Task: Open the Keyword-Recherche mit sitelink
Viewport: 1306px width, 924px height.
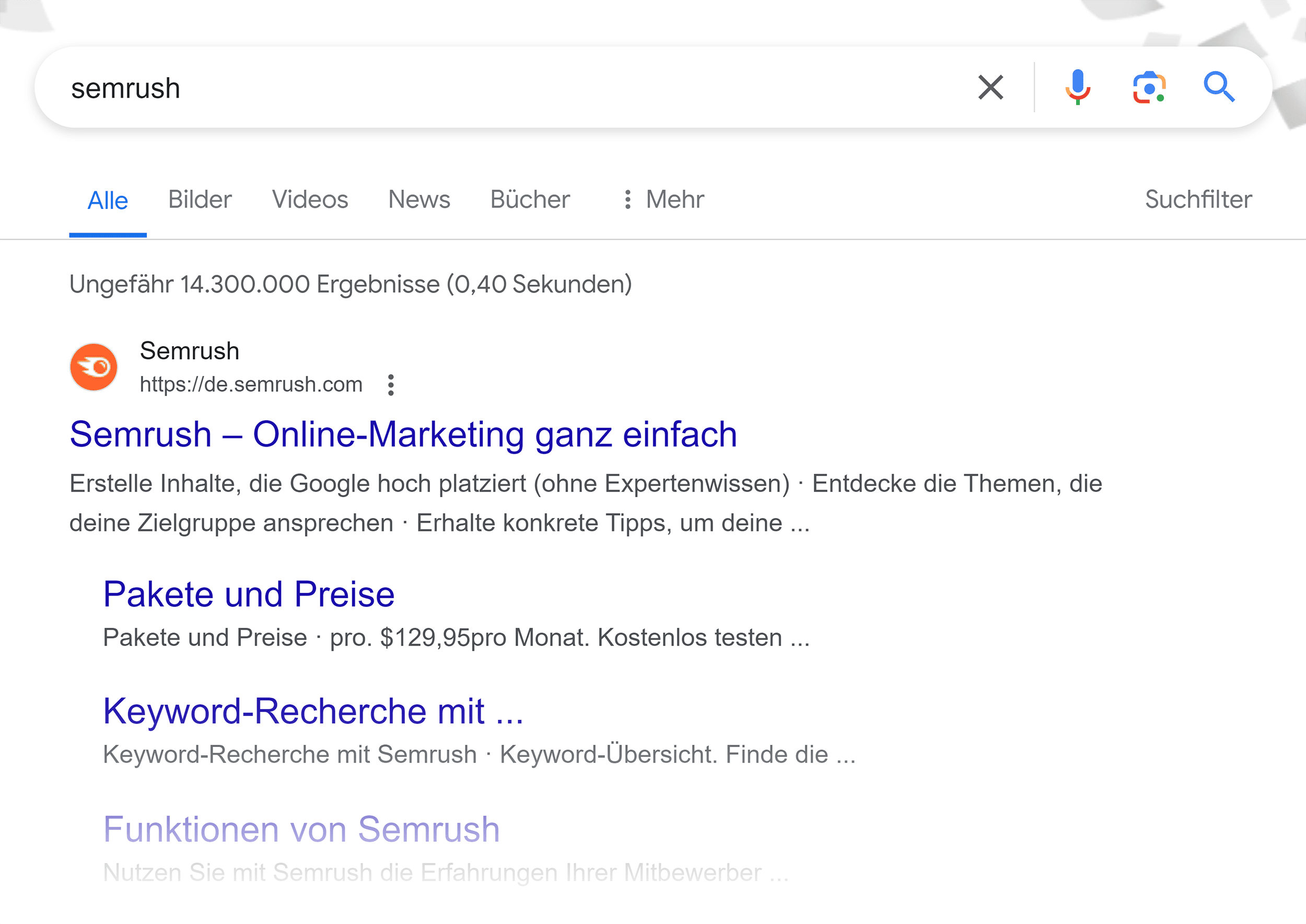Action: (312, 711)
